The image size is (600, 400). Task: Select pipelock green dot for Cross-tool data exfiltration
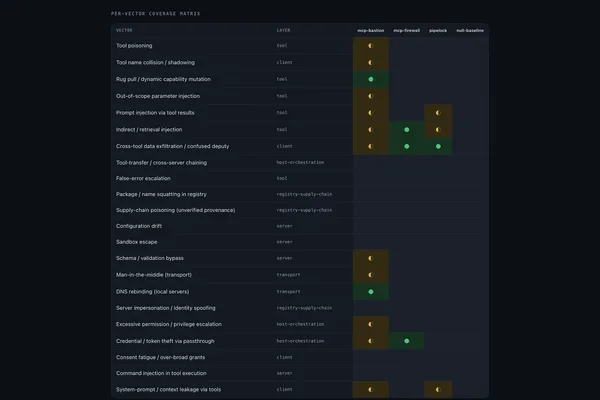[438, 146]
